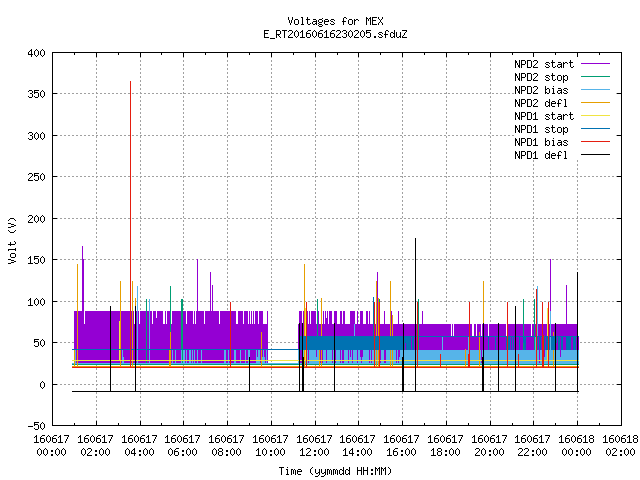640x480 pixels.
Task: Click the 'NPD1 start' legend label
Action: [x=544, y=116]
